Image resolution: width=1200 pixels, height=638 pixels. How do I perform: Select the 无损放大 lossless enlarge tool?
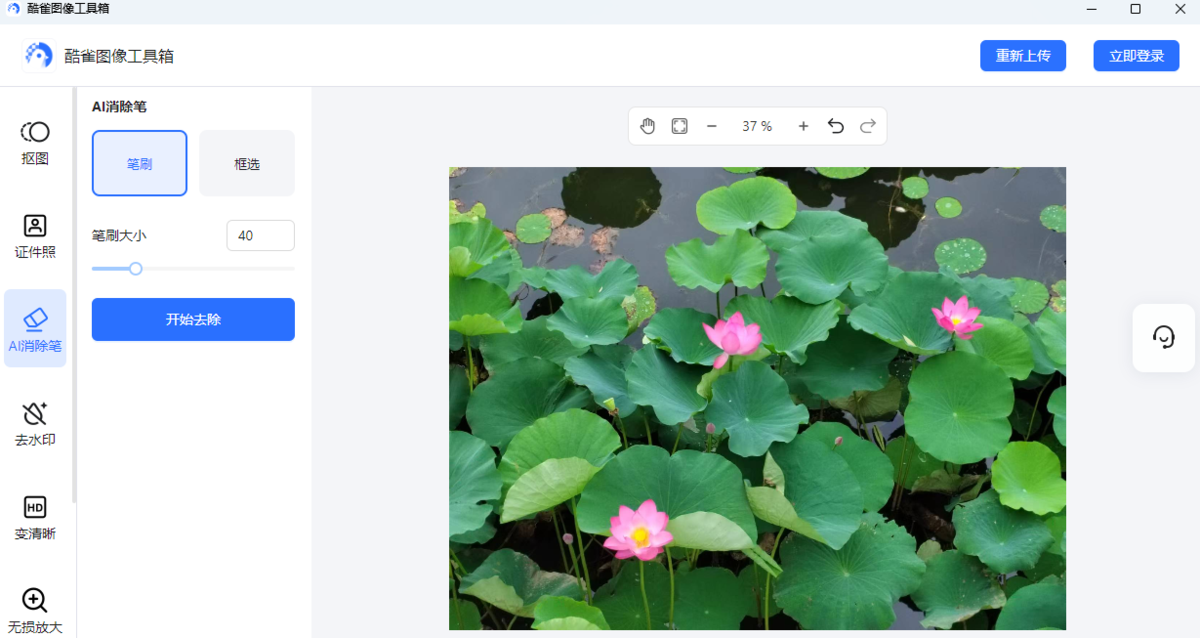35,610
